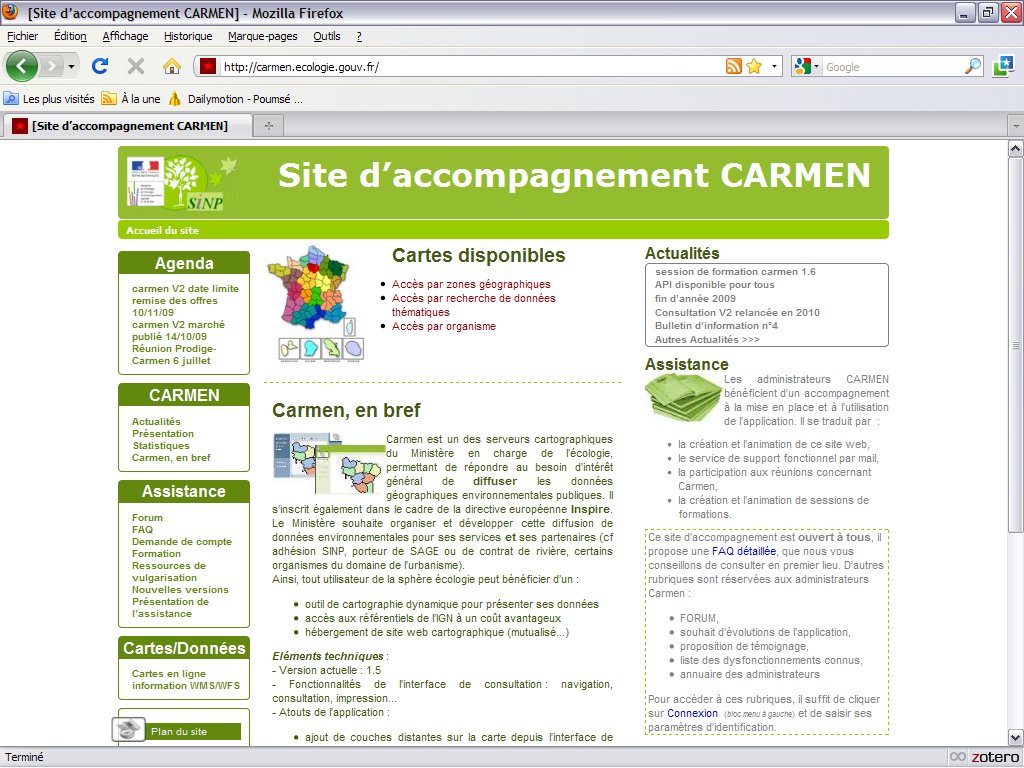The image size is (1024, 768).
Task: Open the Accès par zones géographiques link
Action: (x=471, y=284)
